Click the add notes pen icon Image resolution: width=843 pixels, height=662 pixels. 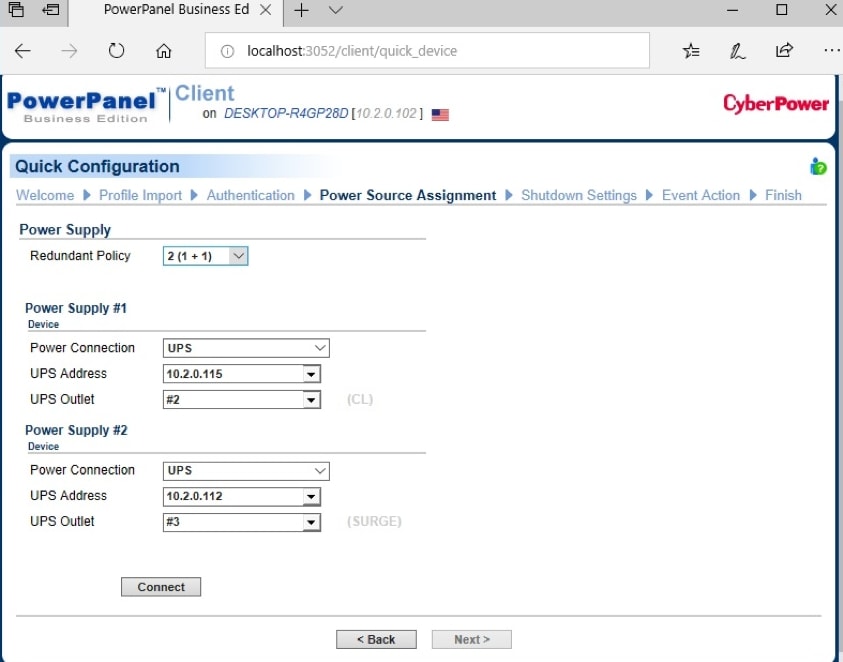tap(737, 51)
